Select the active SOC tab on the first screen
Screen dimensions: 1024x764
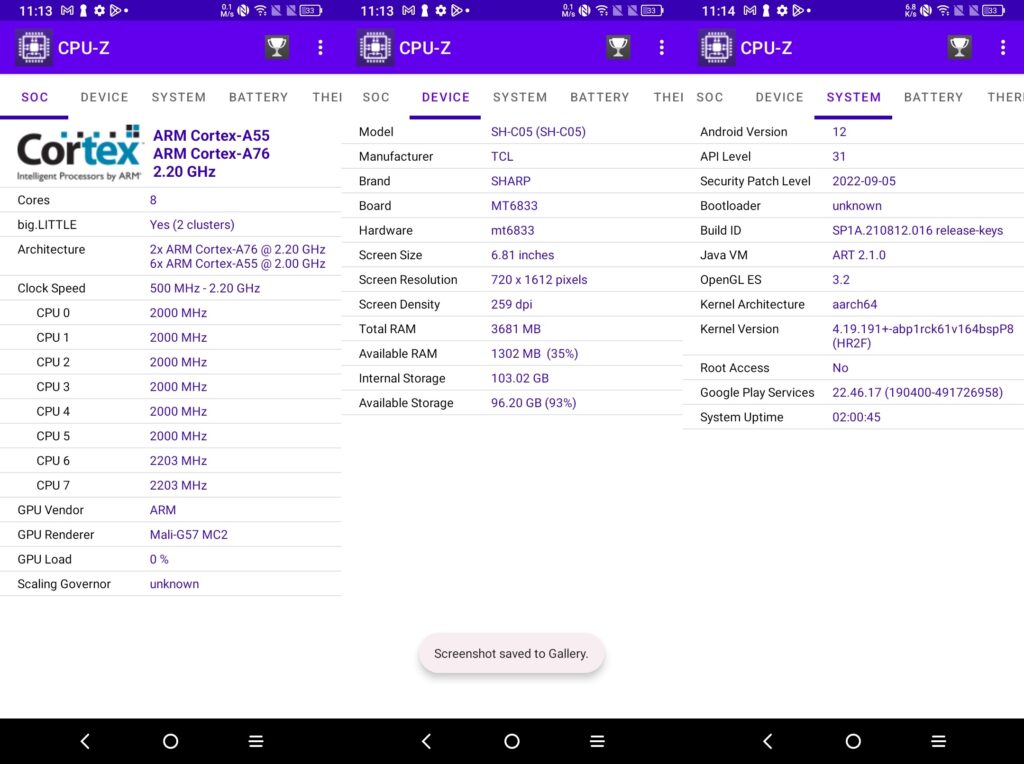(x=35, y=97)
